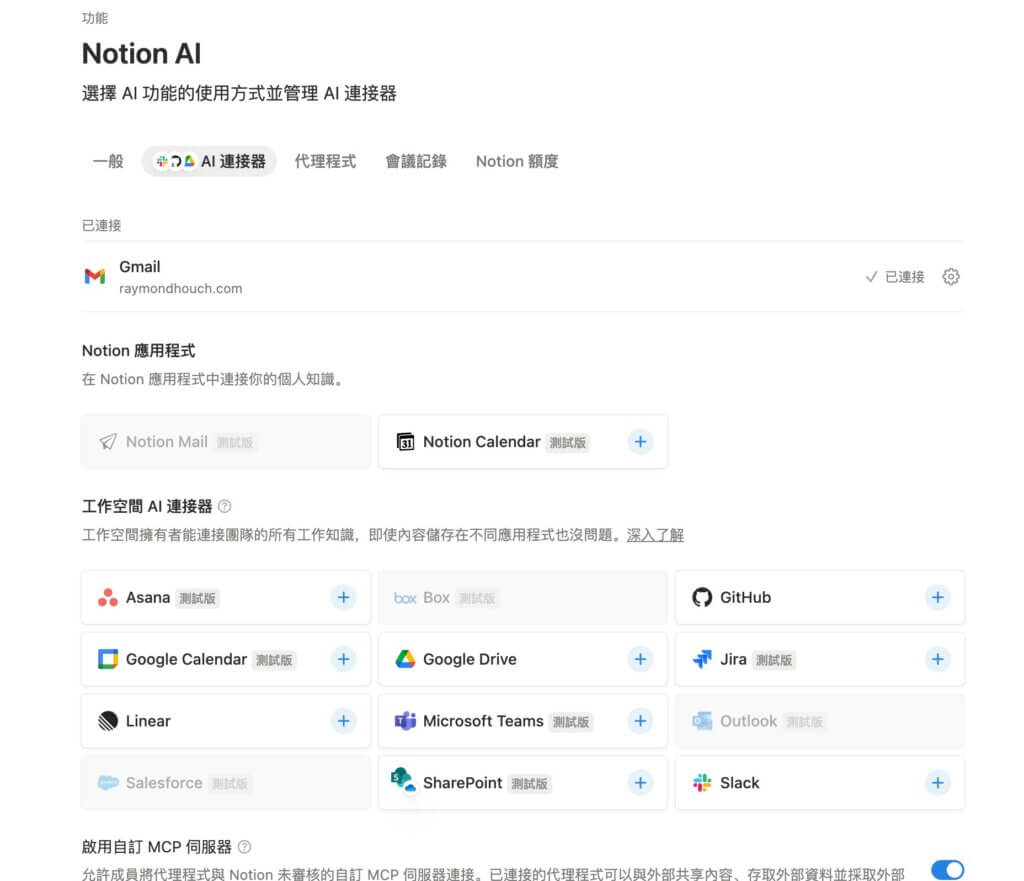Add Google Calendar using its plus button
This screenshot has width=1024, height=881.
pos(343,659)
